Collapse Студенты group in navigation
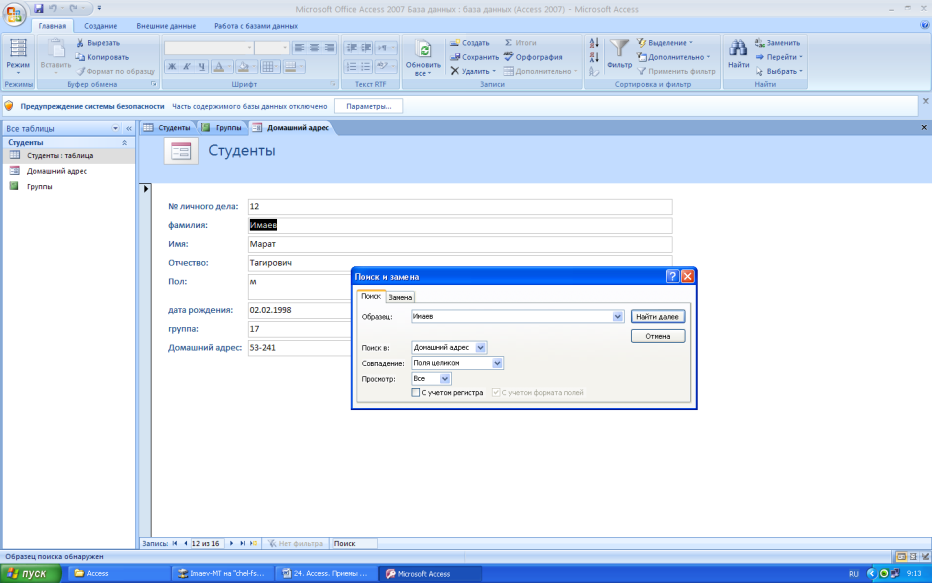 124,143
